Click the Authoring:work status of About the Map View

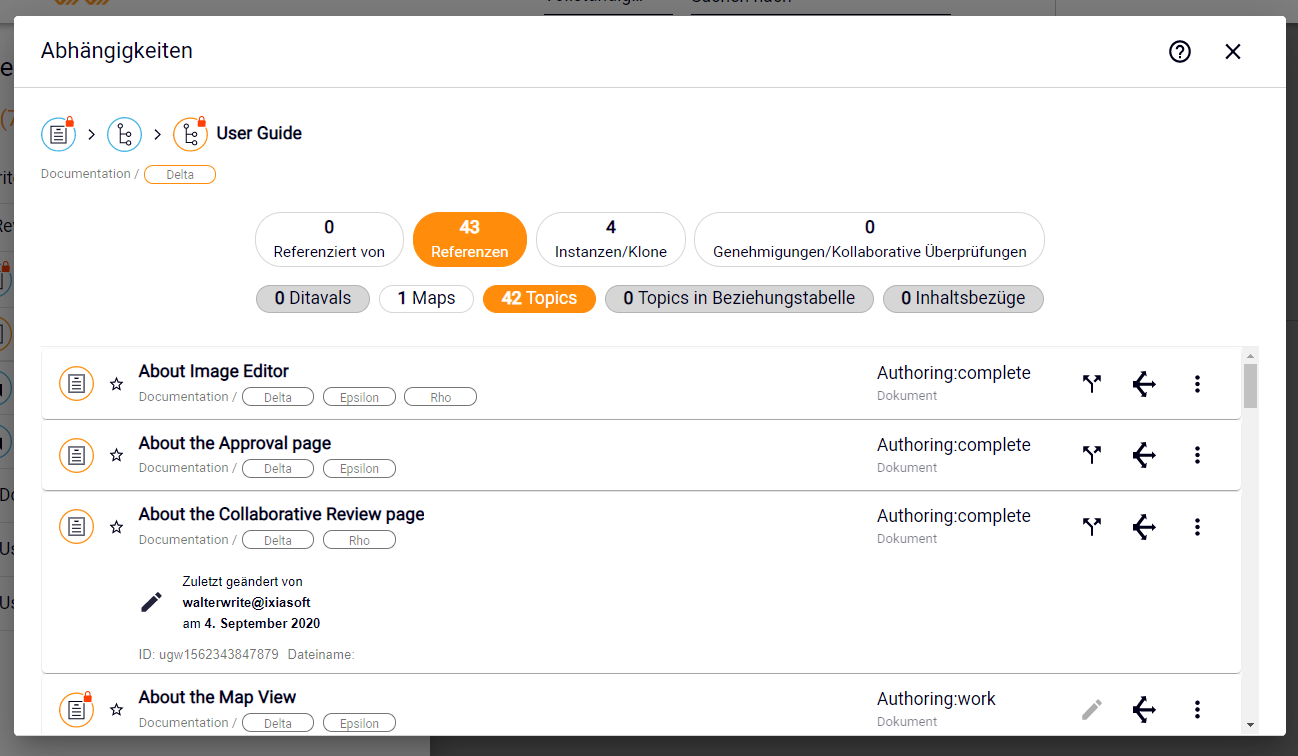pos(936,699)
